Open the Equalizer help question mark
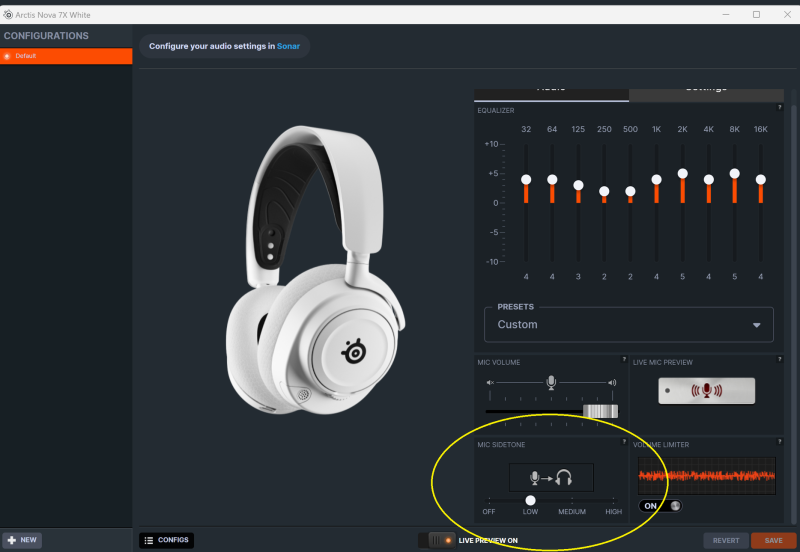Image resolution: width=800 pixels, height=552 pixels. 779,107
